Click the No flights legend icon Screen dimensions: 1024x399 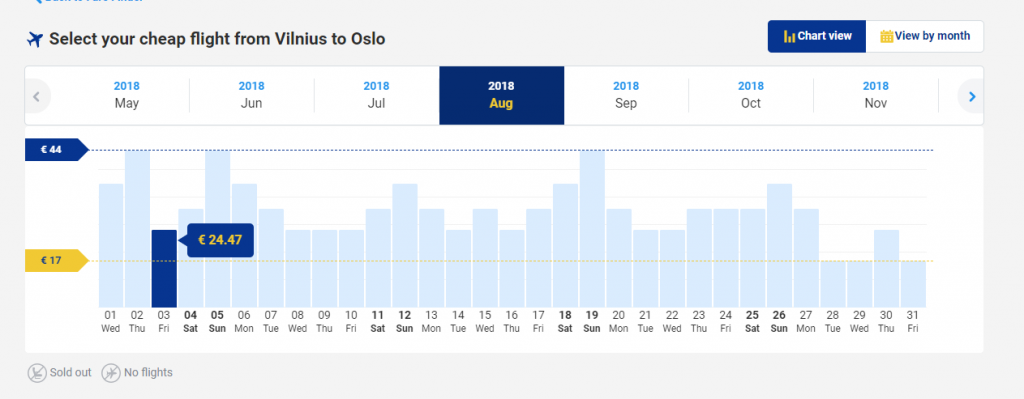tap(111, 373)
